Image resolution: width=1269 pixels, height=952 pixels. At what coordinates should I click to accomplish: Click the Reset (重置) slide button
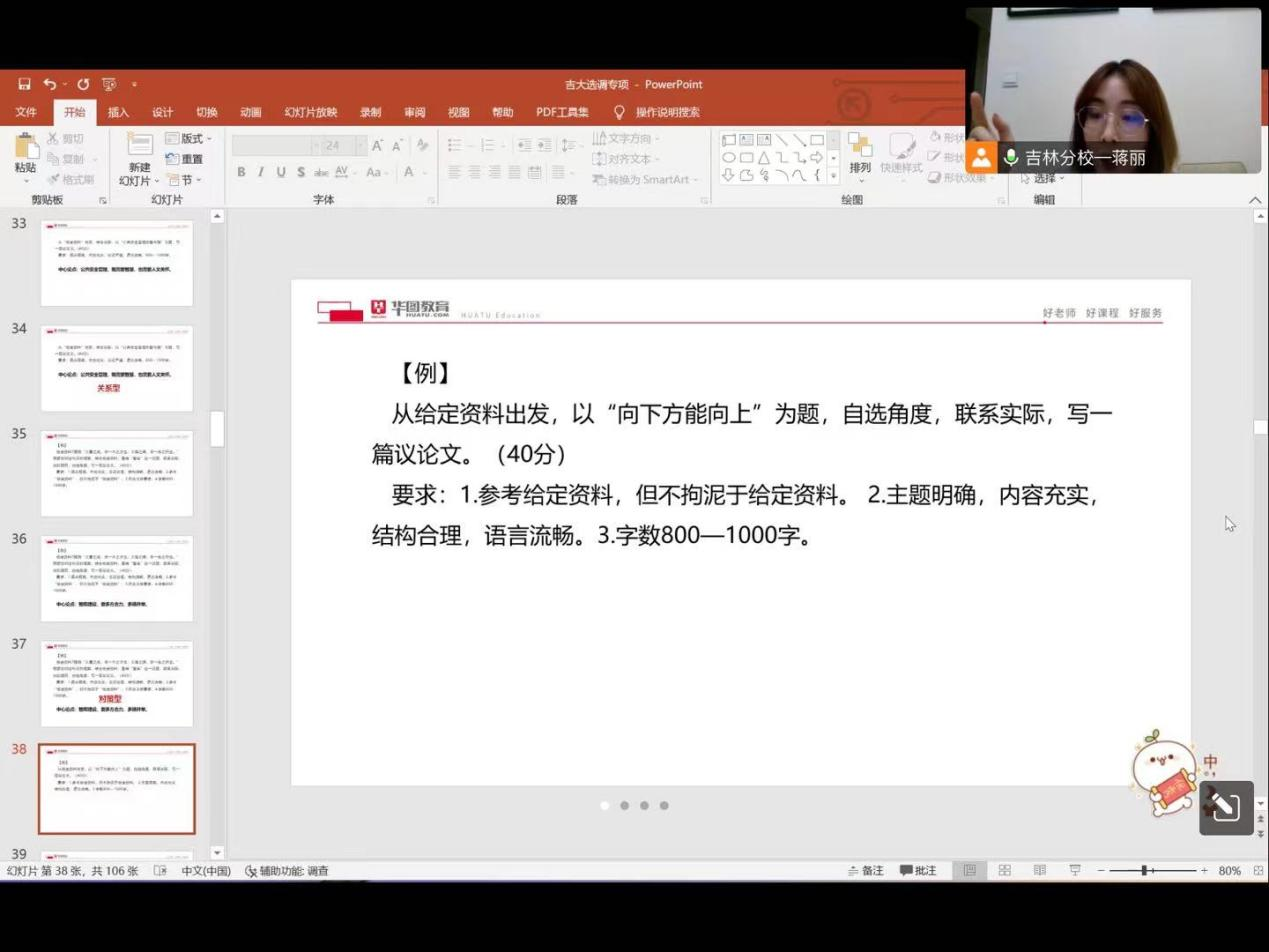pyautogui.click(x=185, y=159)
